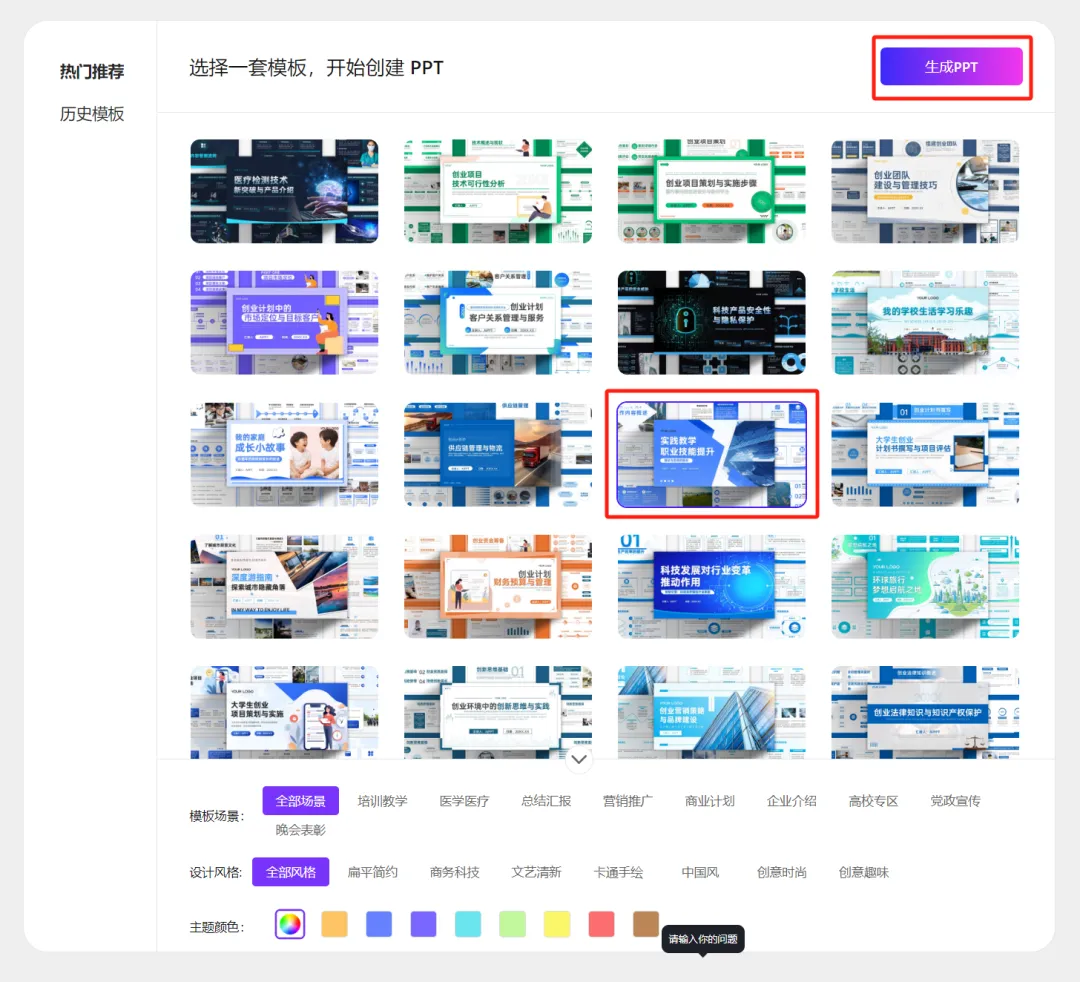Pick the 供应链管理与物流 template
This screenshot has width=1080, height=982.
tap(497, 455)
